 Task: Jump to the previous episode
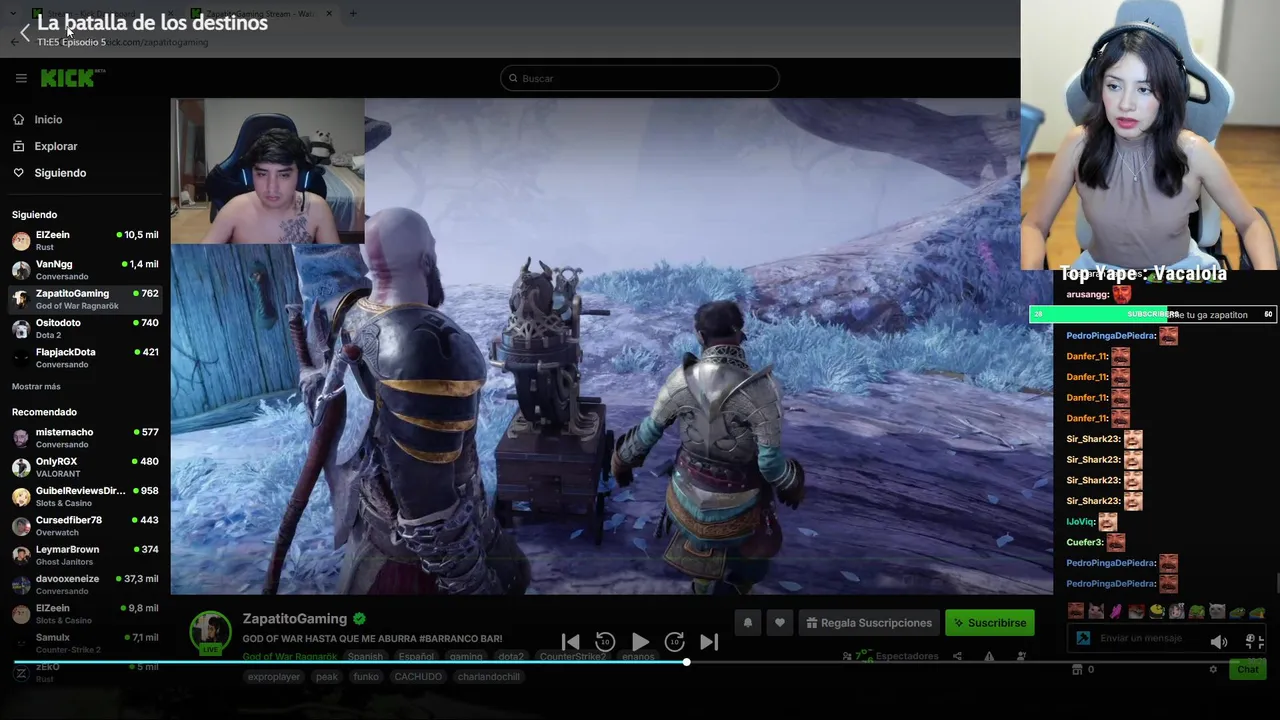(570, 642)
